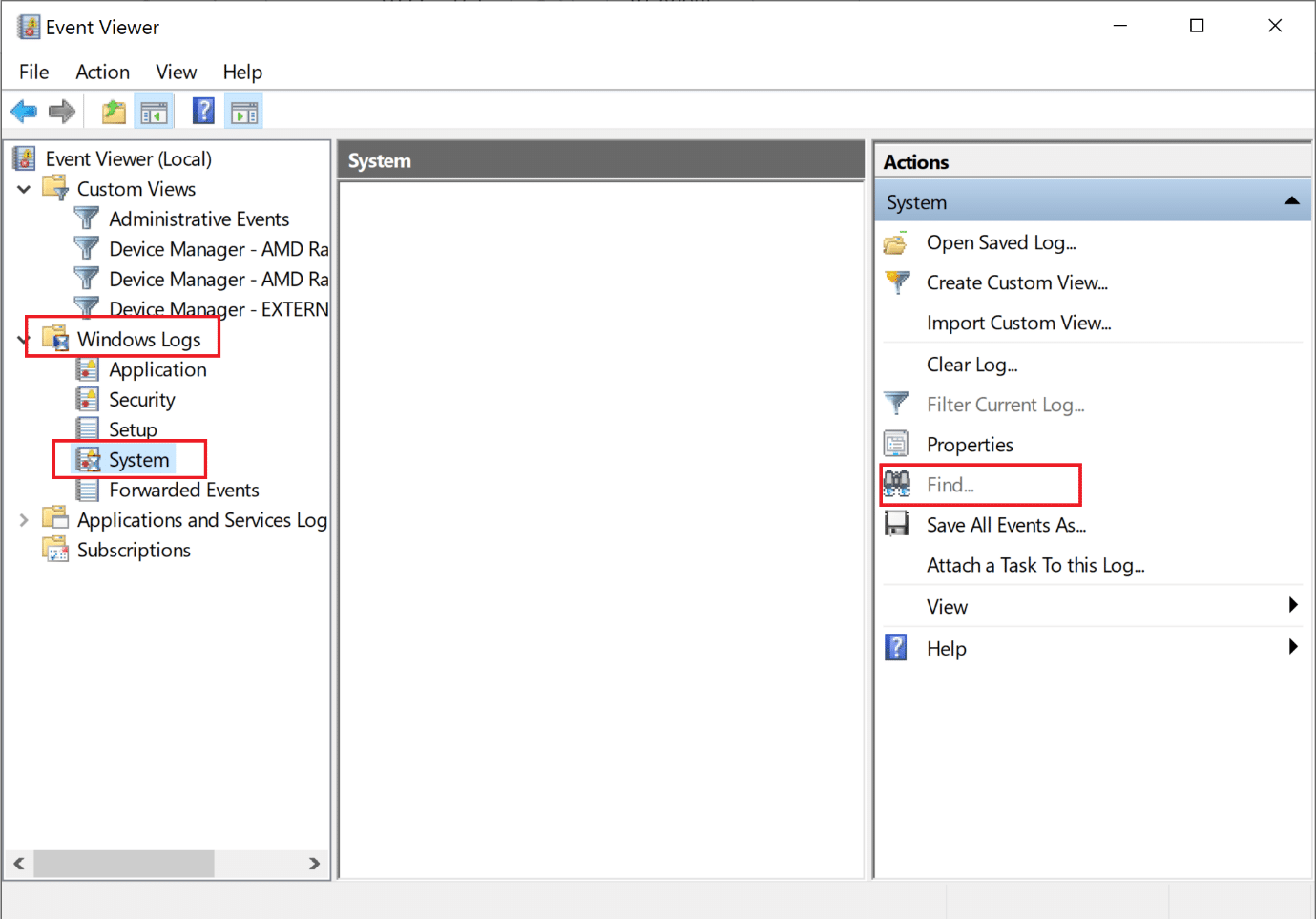Click the Properties icon in Actions pane
1316x919 pixels.
pos(896,444)
